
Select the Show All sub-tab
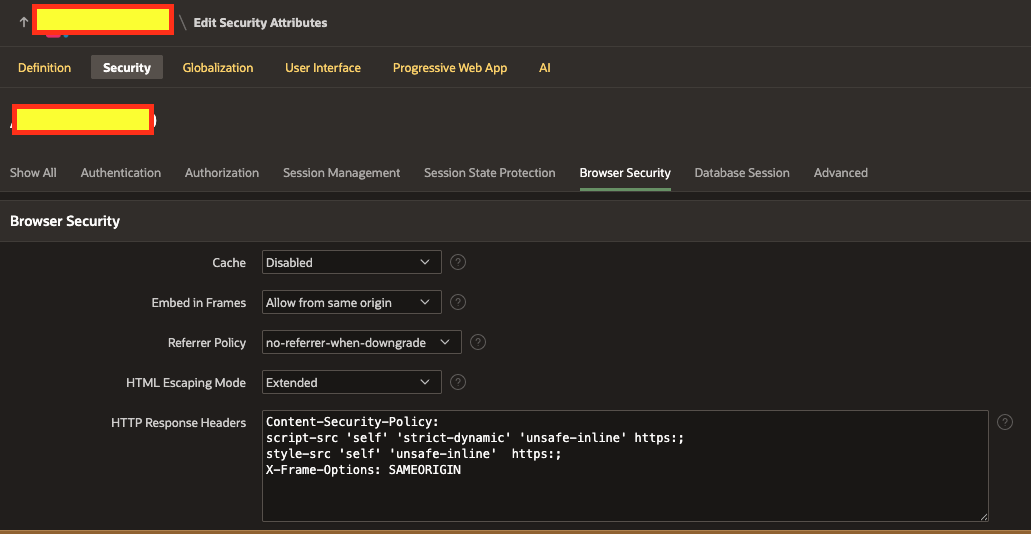click(34, 172)
